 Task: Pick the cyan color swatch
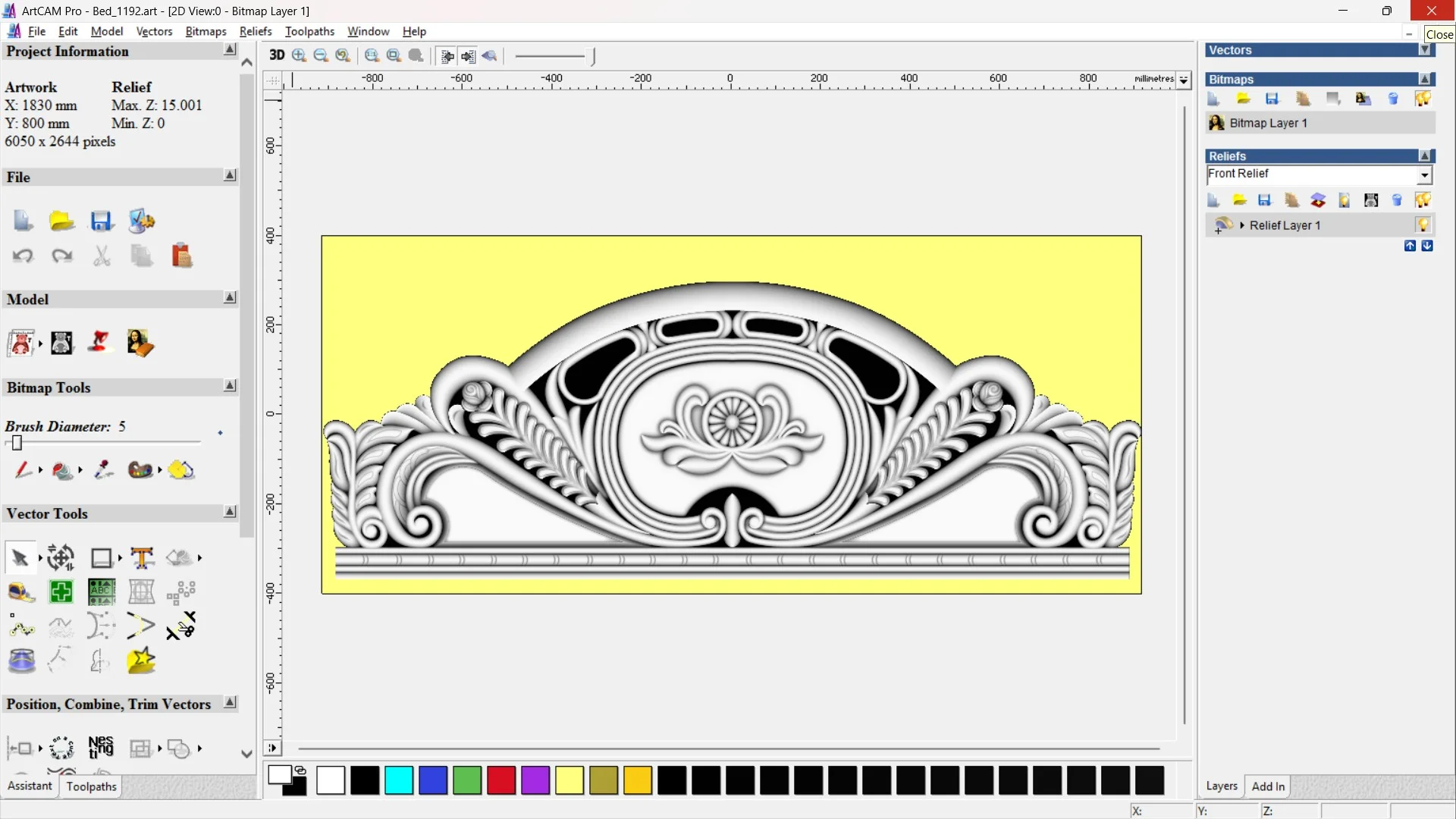399,780
